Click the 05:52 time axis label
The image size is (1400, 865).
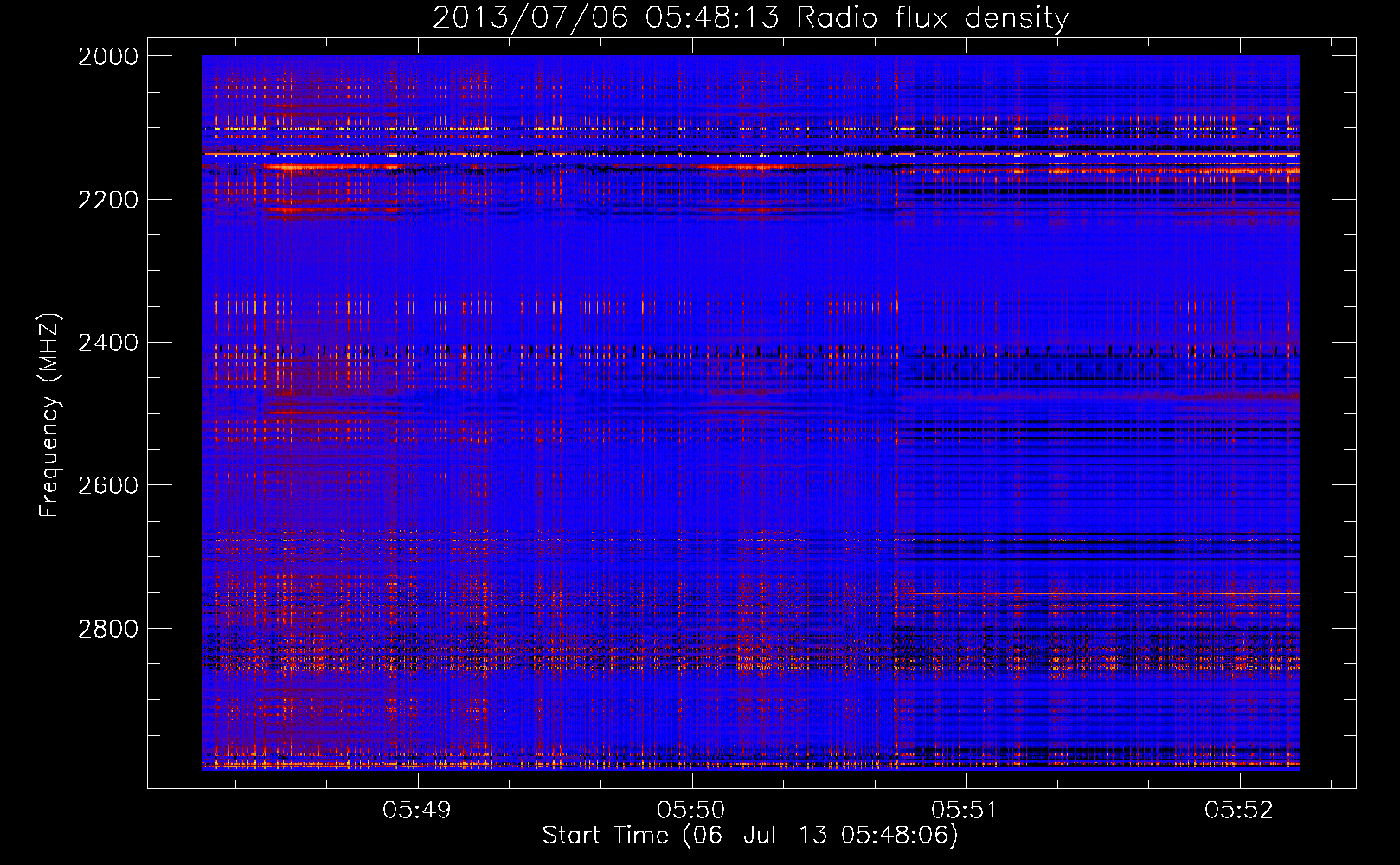tap(1240, 810)
